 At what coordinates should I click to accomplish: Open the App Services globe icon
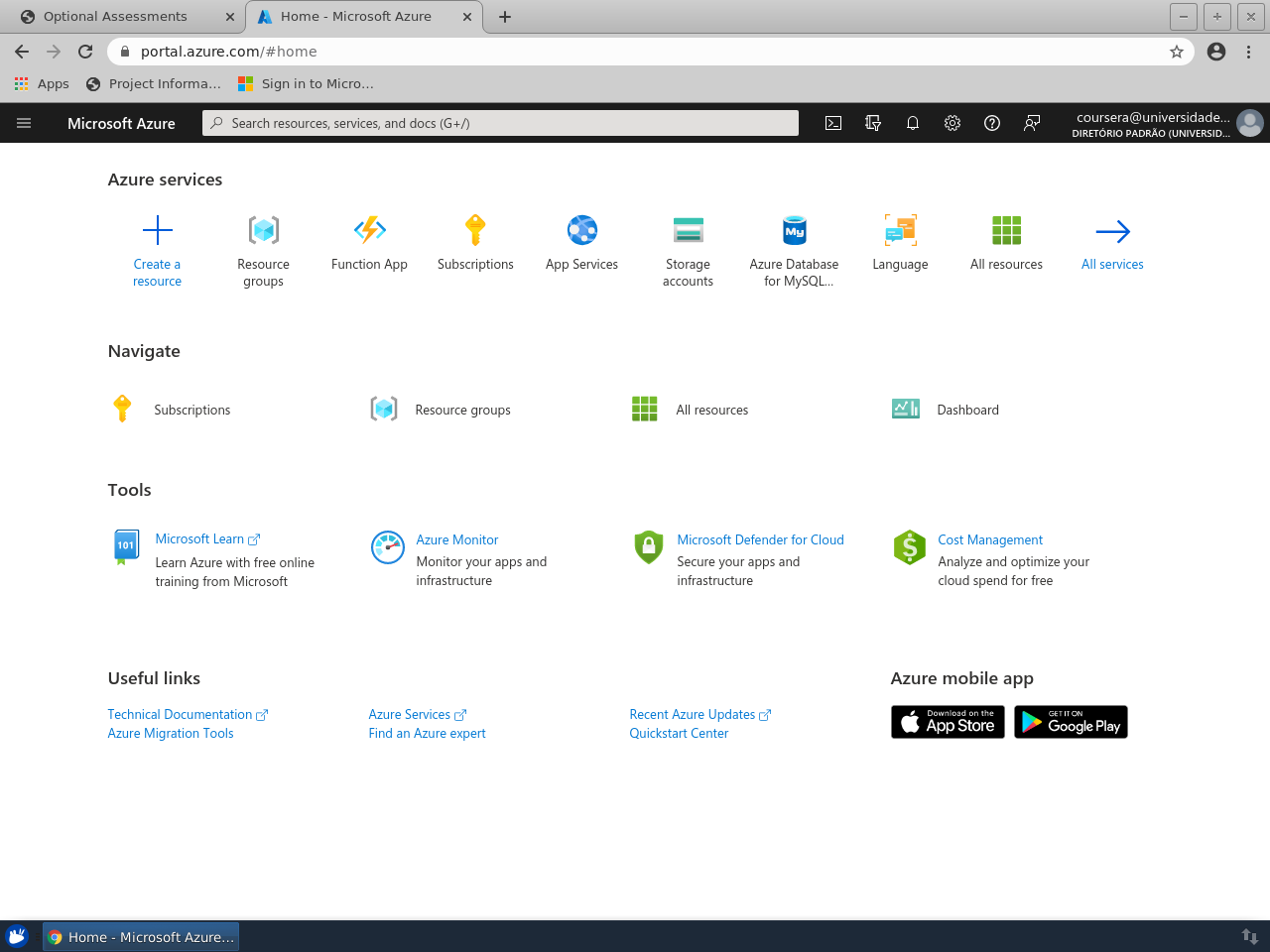click(x=582, y=230)
